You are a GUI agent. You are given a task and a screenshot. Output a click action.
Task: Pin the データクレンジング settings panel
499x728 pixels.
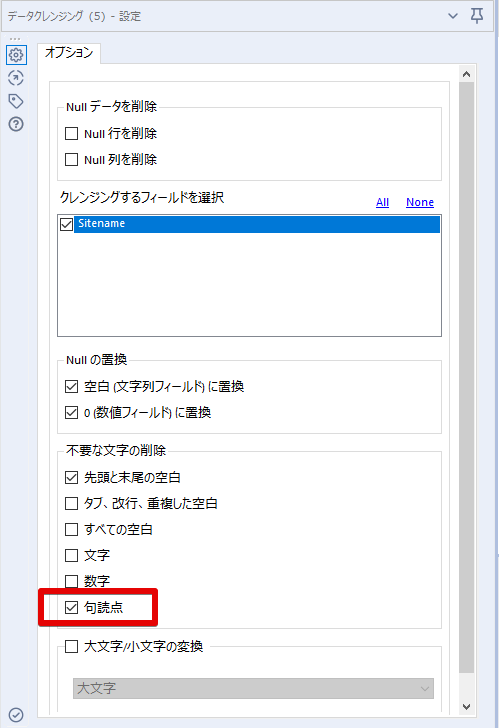tap(477, 16)
